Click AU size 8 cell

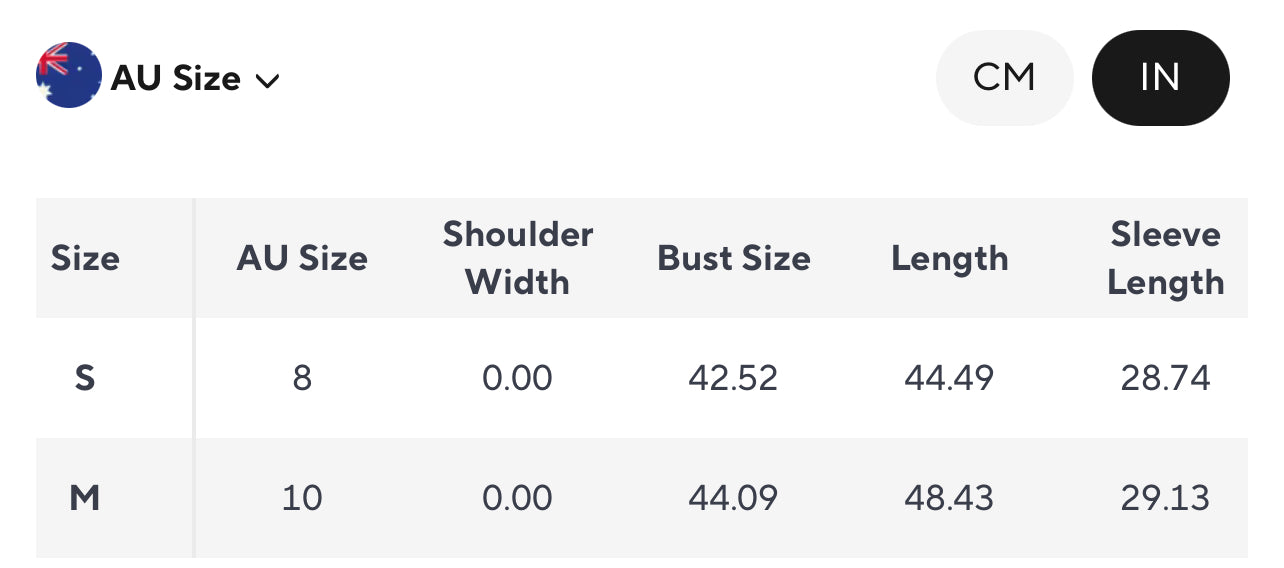tap(302, 378)
